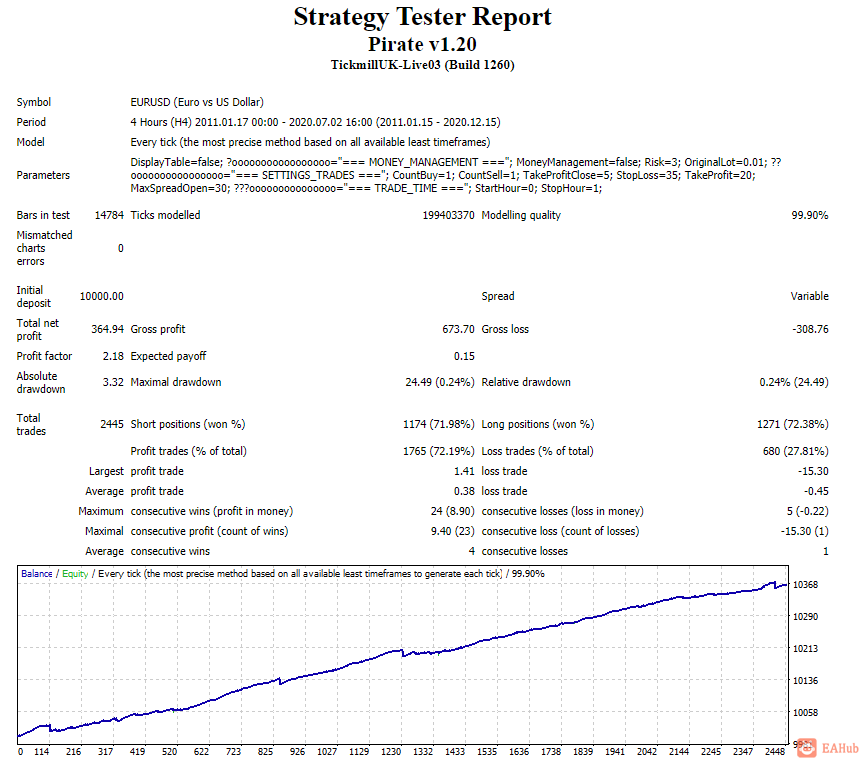Click the total trades value 2445

(x=112, y=424)
